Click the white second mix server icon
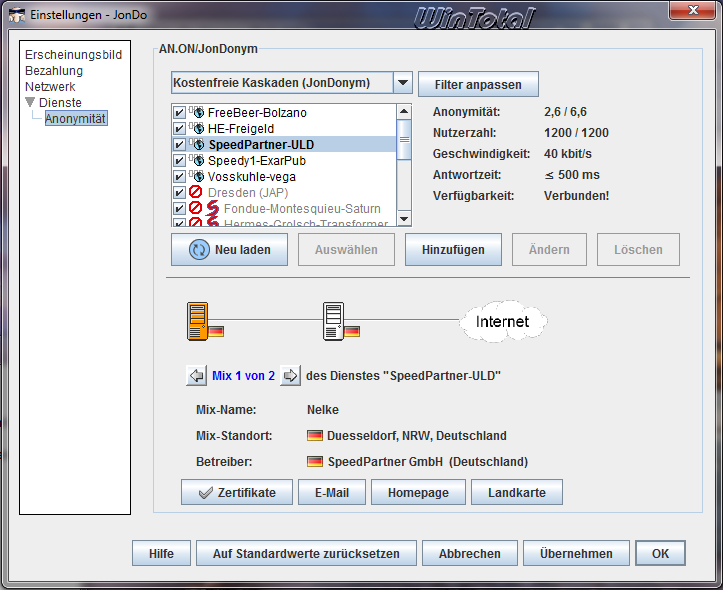The height and width of the screenshot is (590, 723). click(333, 322)
